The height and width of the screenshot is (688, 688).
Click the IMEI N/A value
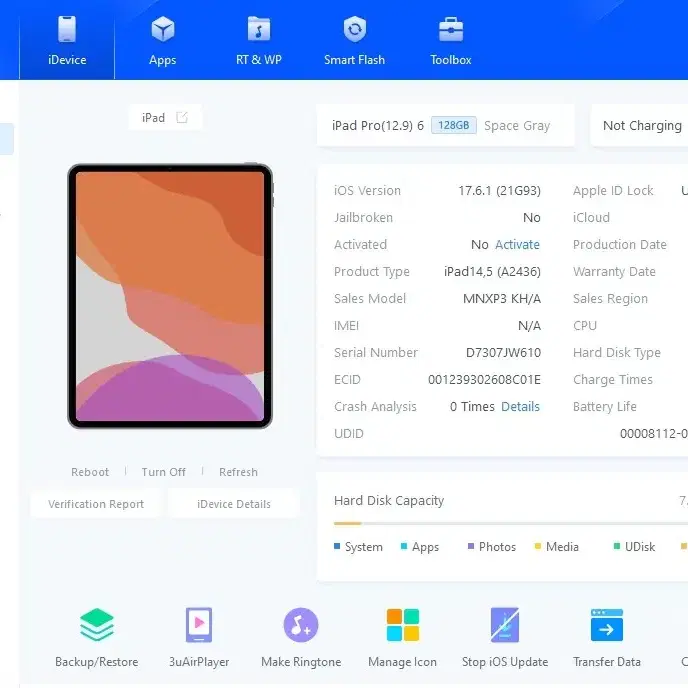pyautogui.click(x=530, y=326)
